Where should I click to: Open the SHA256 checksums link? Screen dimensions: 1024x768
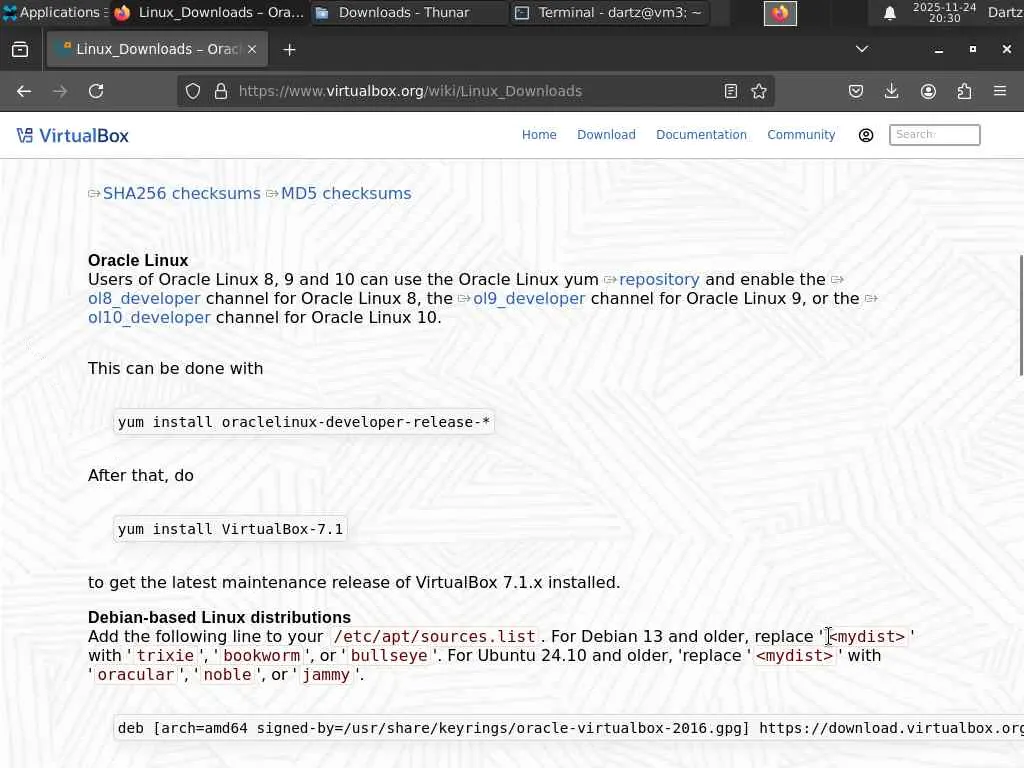click(x=182, y=194)
